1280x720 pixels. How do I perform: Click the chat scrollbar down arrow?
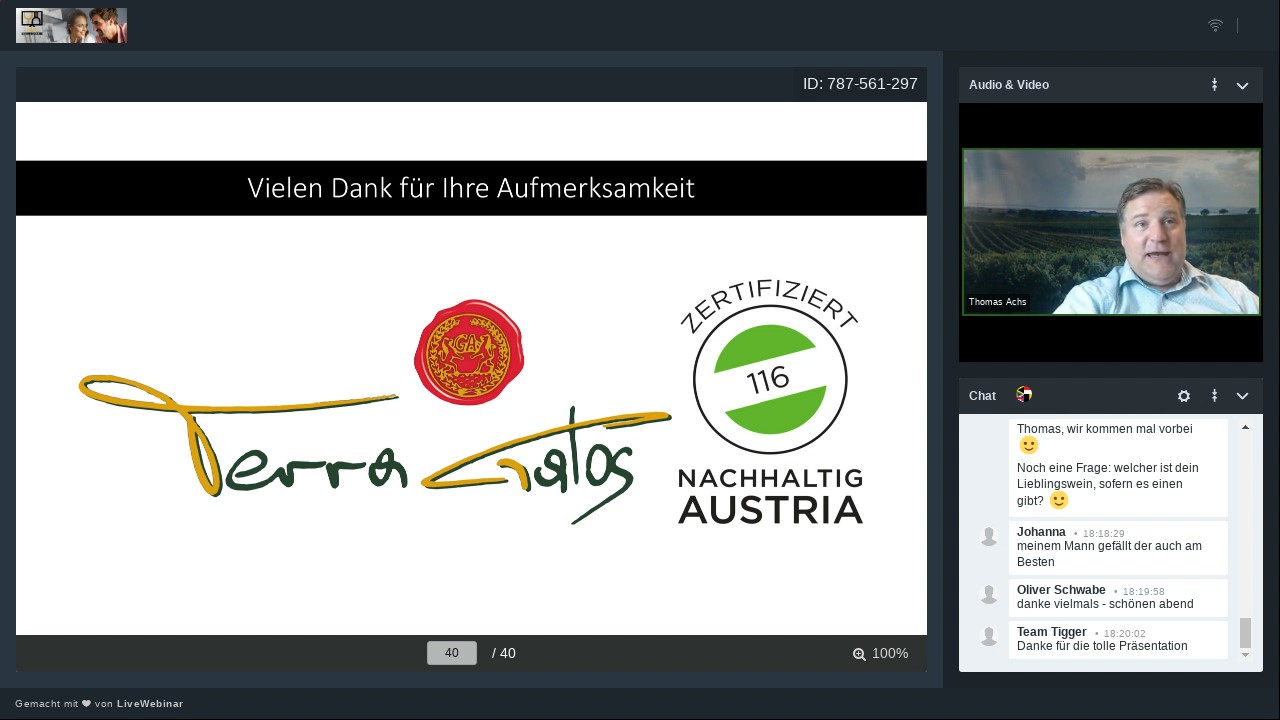pos(1245,655)
